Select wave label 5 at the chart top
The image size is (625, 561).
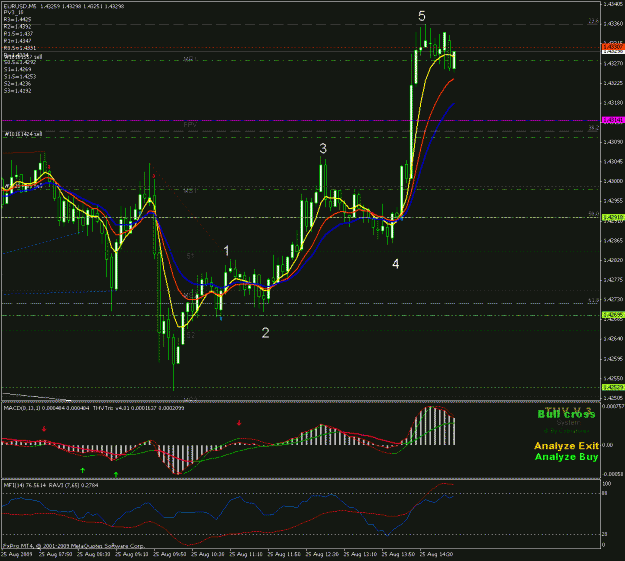pyautogui.click(x=422, y=16)
